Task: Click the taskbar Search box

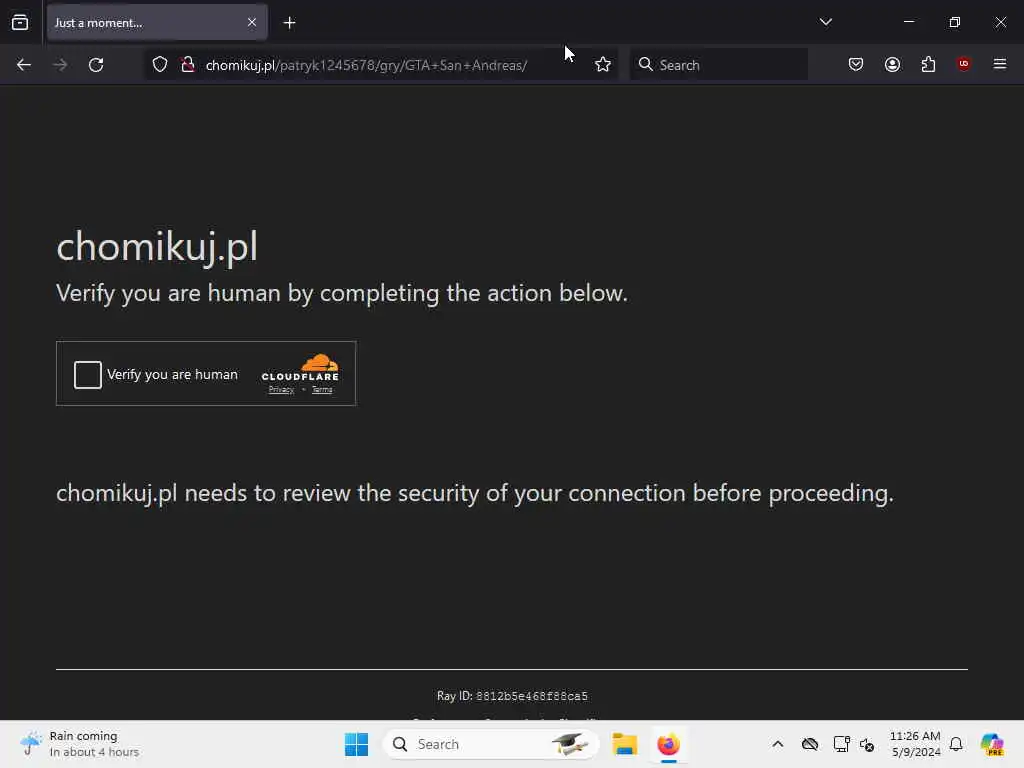Action: pos(491,744)
